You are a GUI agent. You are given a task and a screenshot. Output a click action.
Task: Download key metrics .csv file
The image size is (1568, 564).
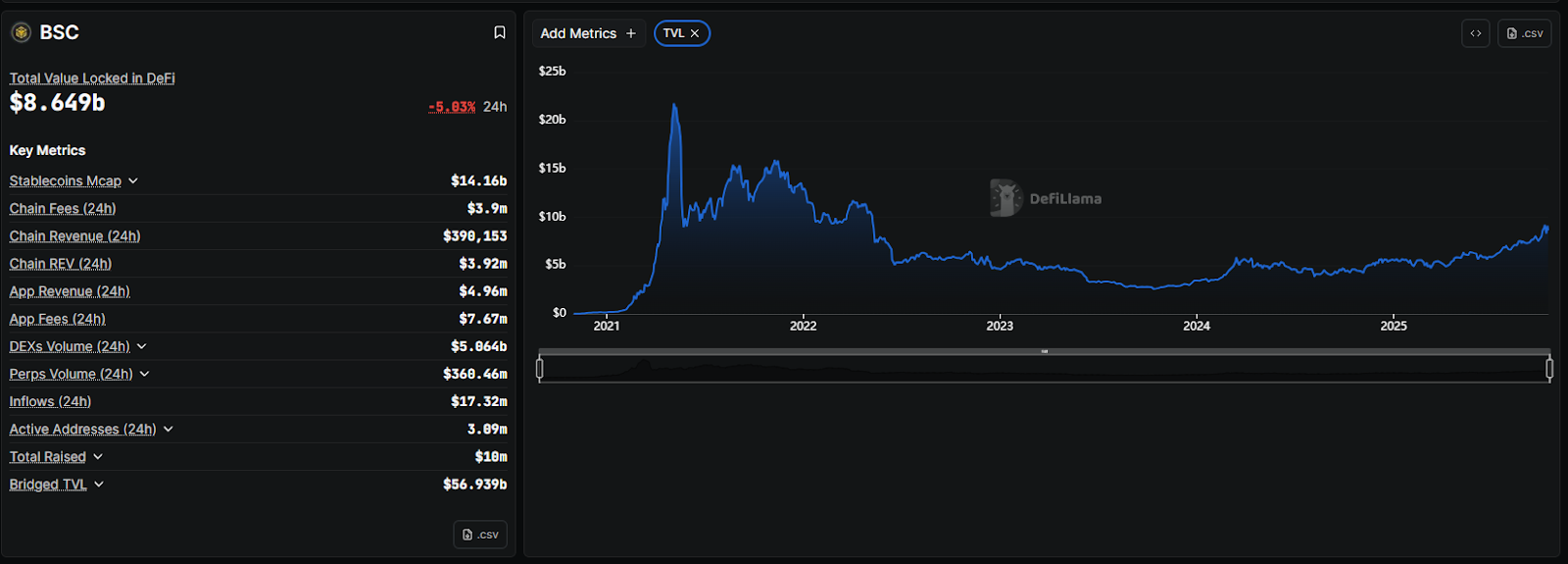point(480,535)
